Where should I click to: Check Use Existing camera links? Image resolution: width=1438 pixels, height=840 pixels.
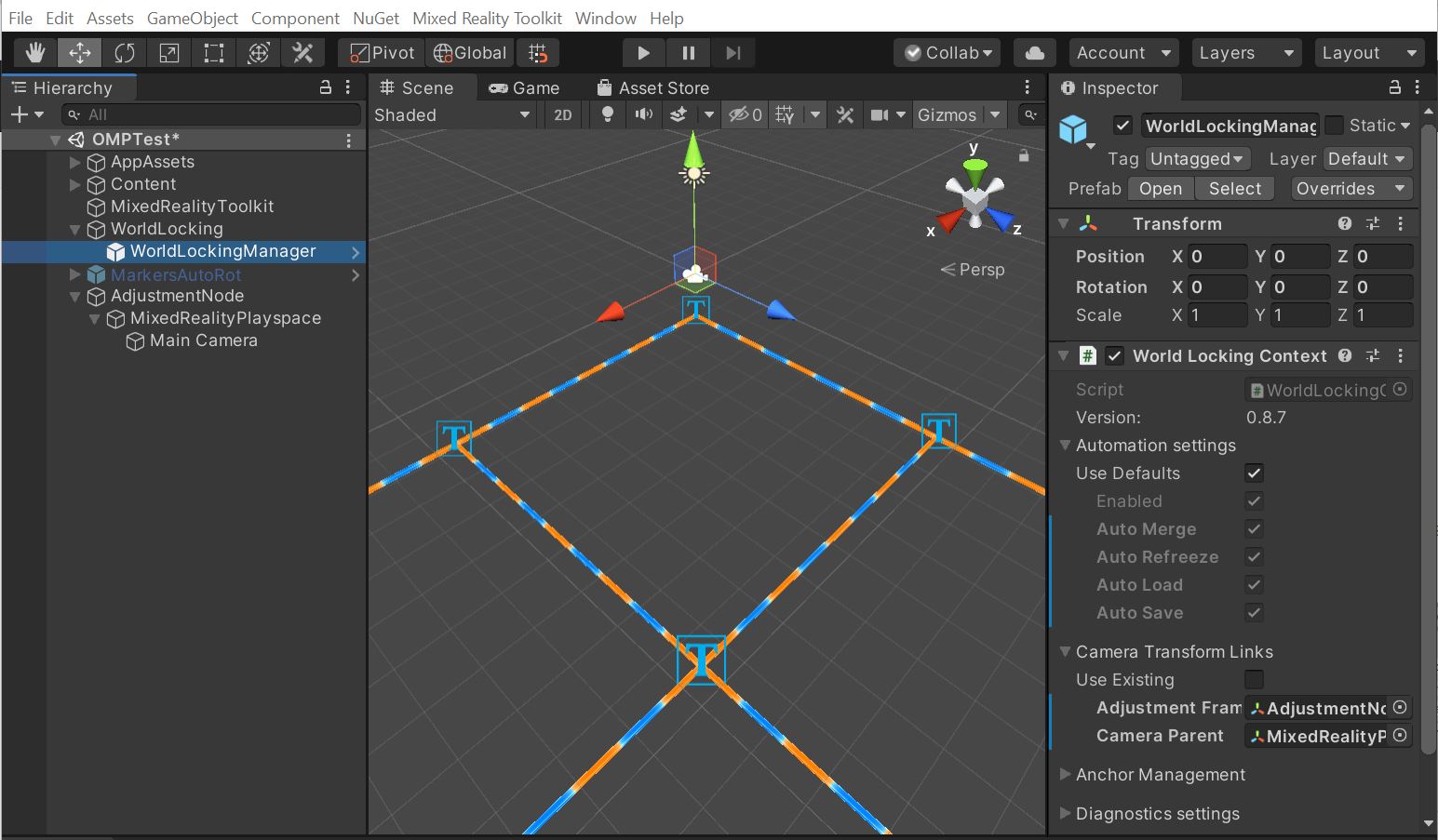tap(1254, 679)
